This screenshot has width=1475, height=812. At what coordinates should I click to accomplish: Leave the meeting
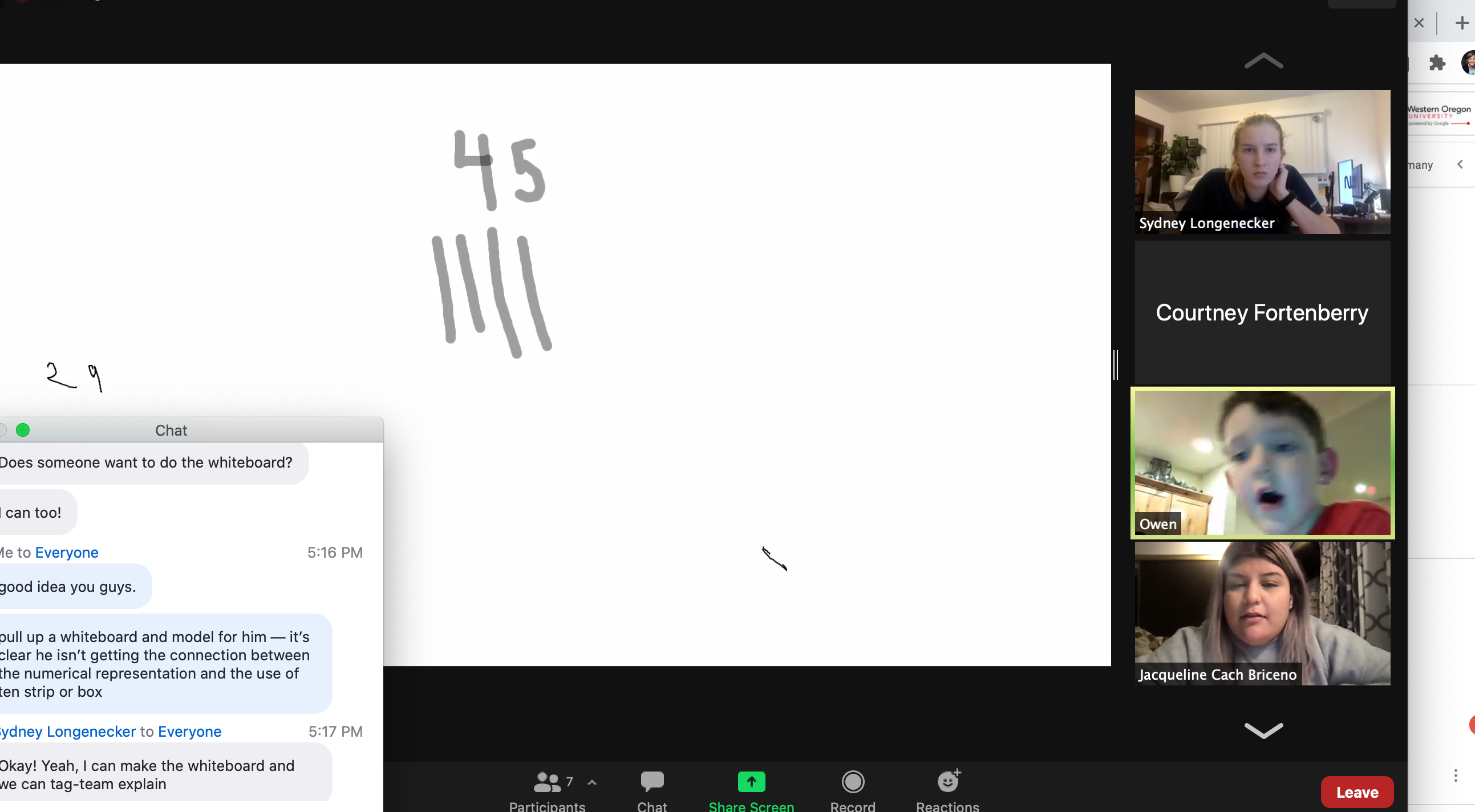1356,792
